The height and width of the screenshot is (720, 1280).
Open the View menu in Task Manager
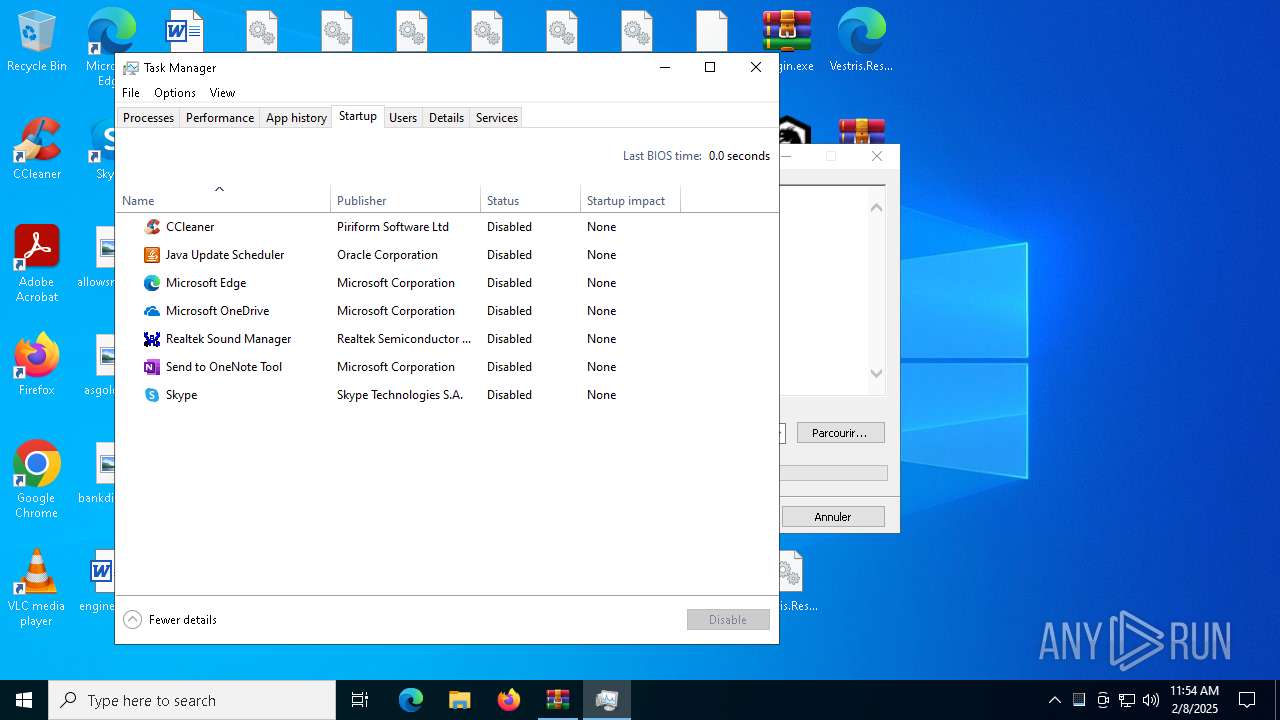point(222,93)
